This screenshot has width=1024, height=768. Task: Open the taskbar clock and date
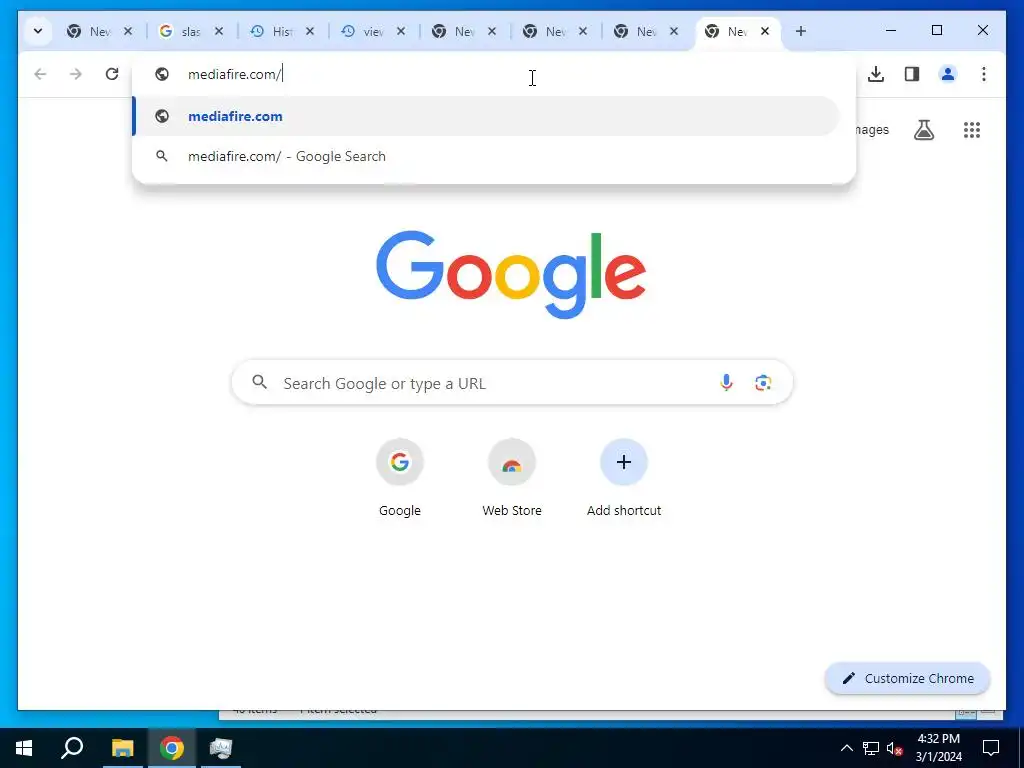coord(938,748)
